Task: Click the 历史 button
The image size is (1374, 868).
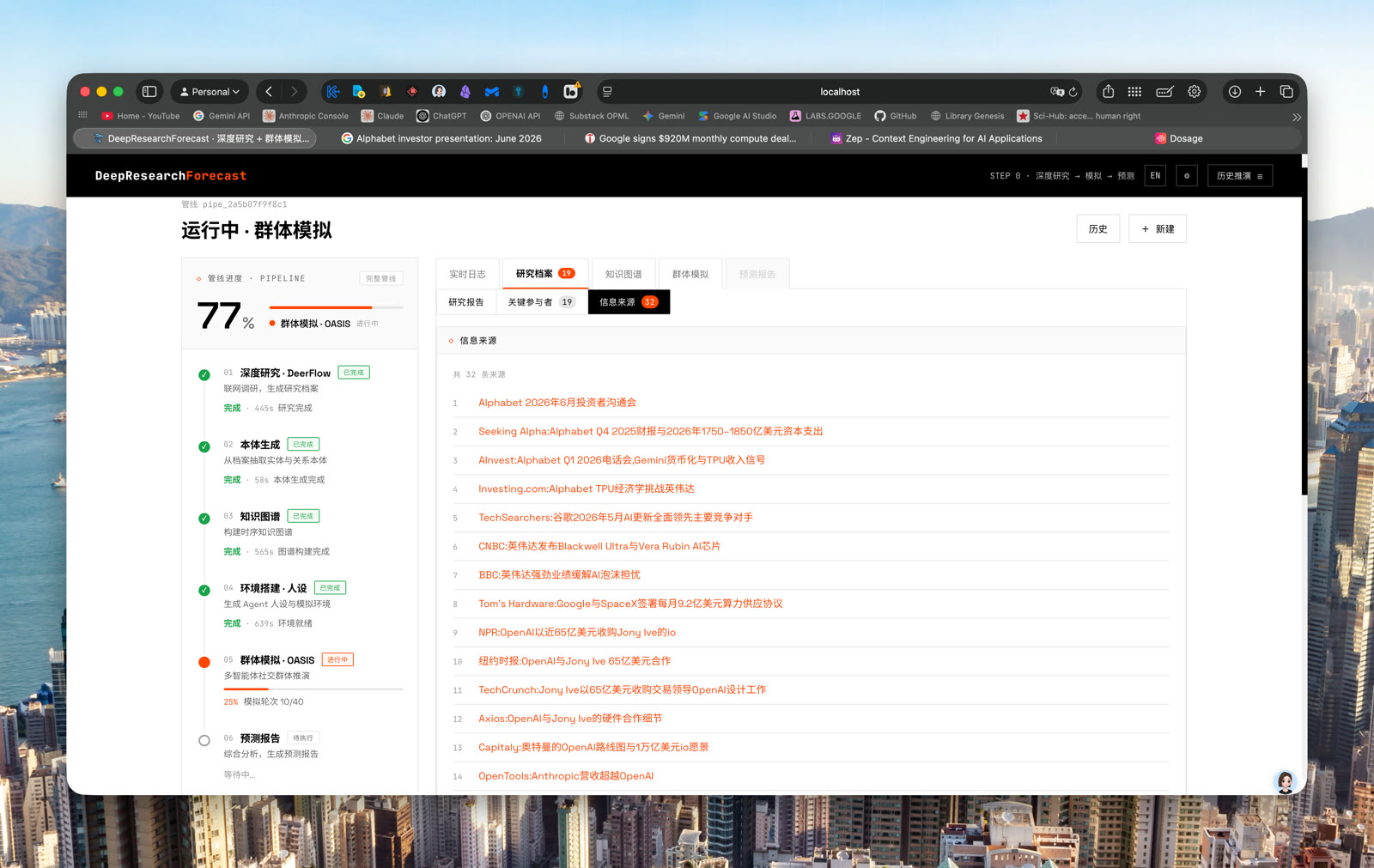Action: point(1098,229)
